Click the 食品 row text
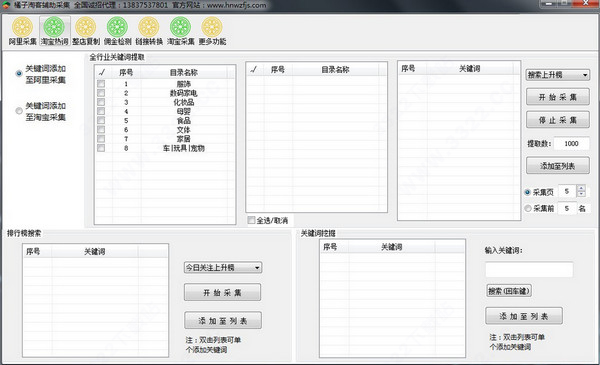Viewport: 600px width, 365px height. (184, 120)
